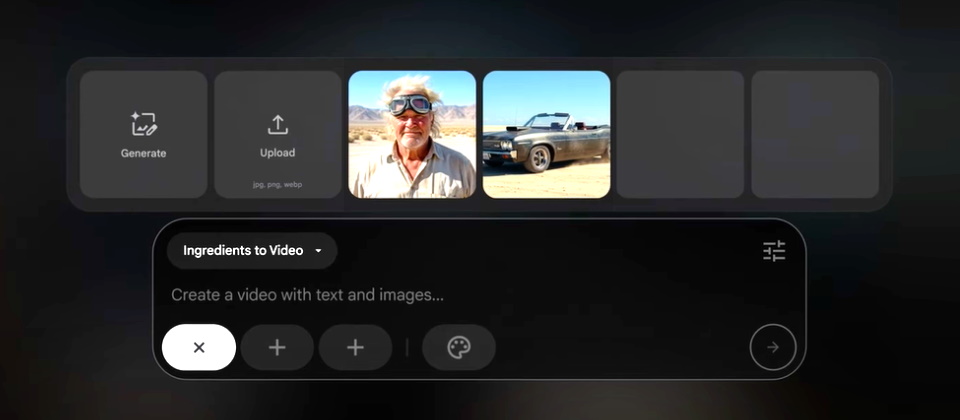Remove ingredient with the white X button
The height and width of the screenshot is (420, 960).
(199, 347)
